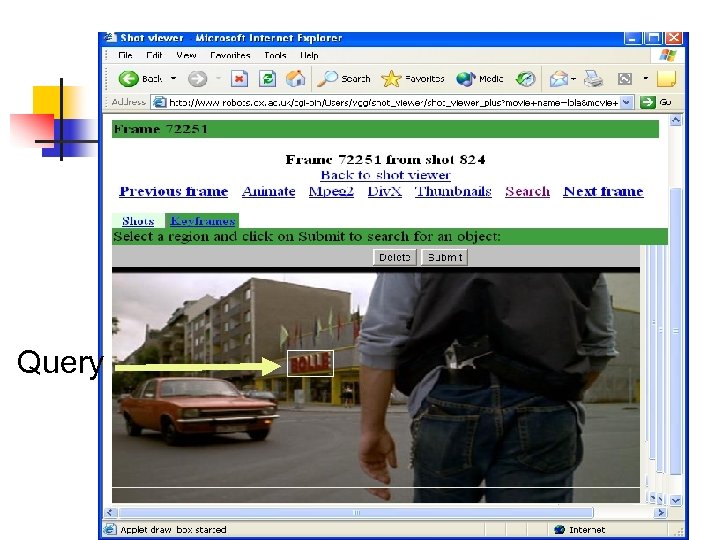The height and width of the screenshot is (540, 720).
Task: Click the History icon in toolbar
Action: click(525, 79)
